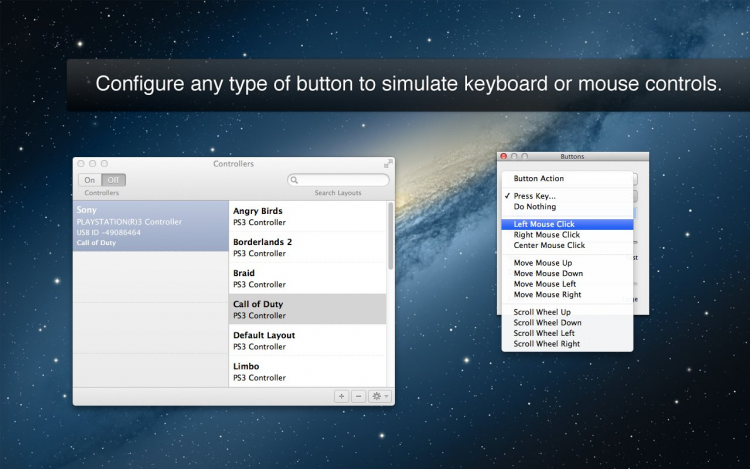Choose Center Mouse Click action
Image resolution: width=750 pixels, height=469 pixels.
tap(567, 245)
